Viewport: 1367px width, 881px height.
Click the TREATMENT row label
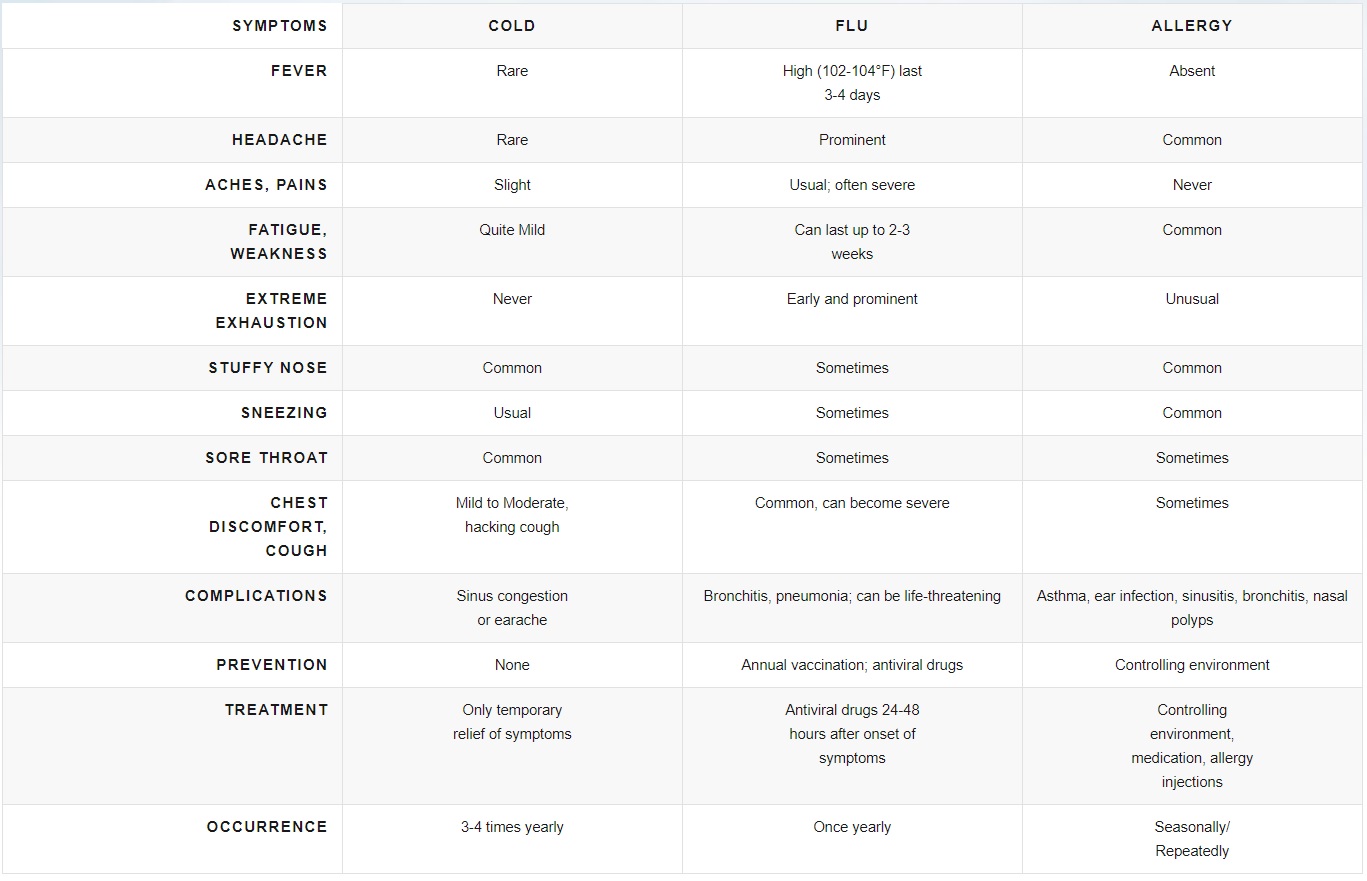point(276,710)
